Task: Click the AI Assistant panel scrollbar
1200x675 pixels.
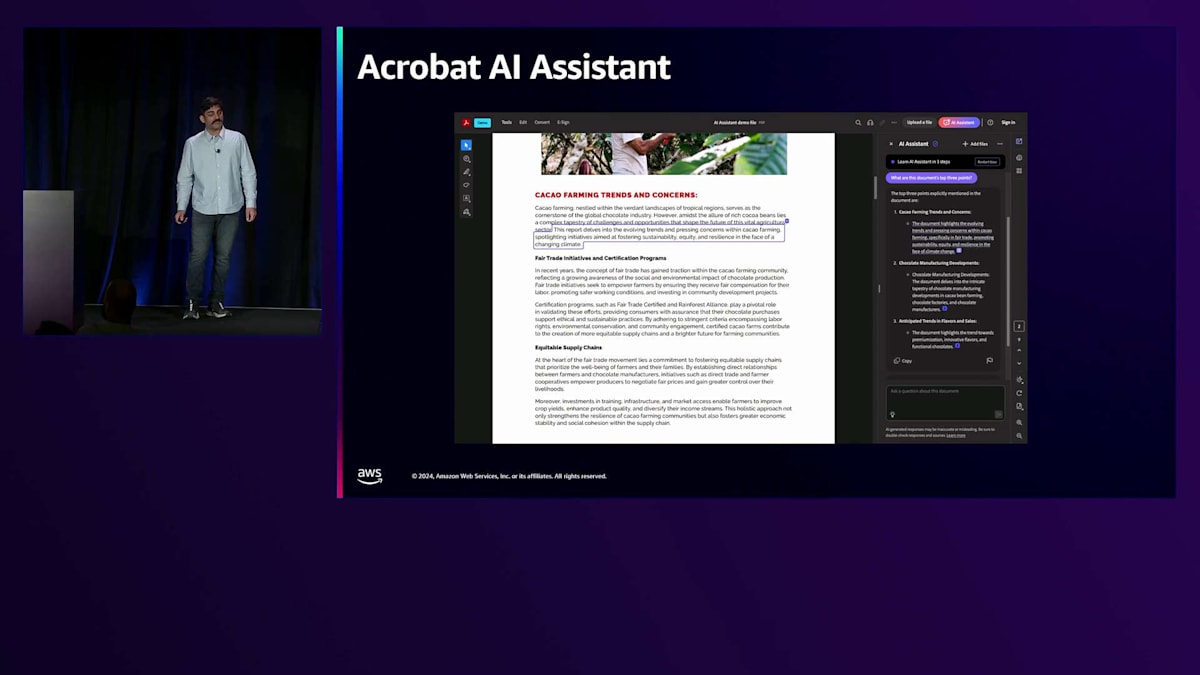Action: tap(1008, 280)
